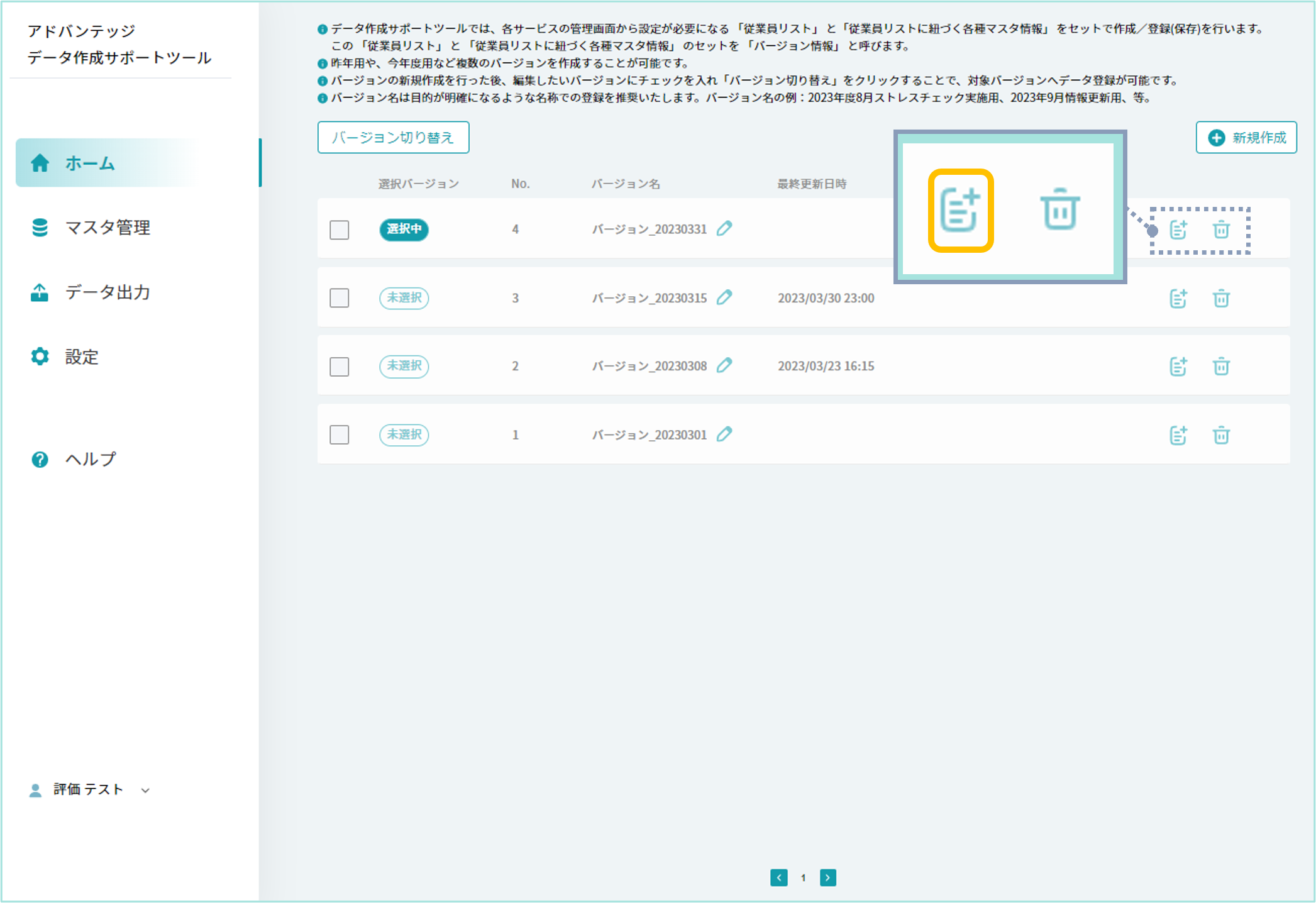Click the 未選択 badge for バージョン_20230315

point(404,297)
